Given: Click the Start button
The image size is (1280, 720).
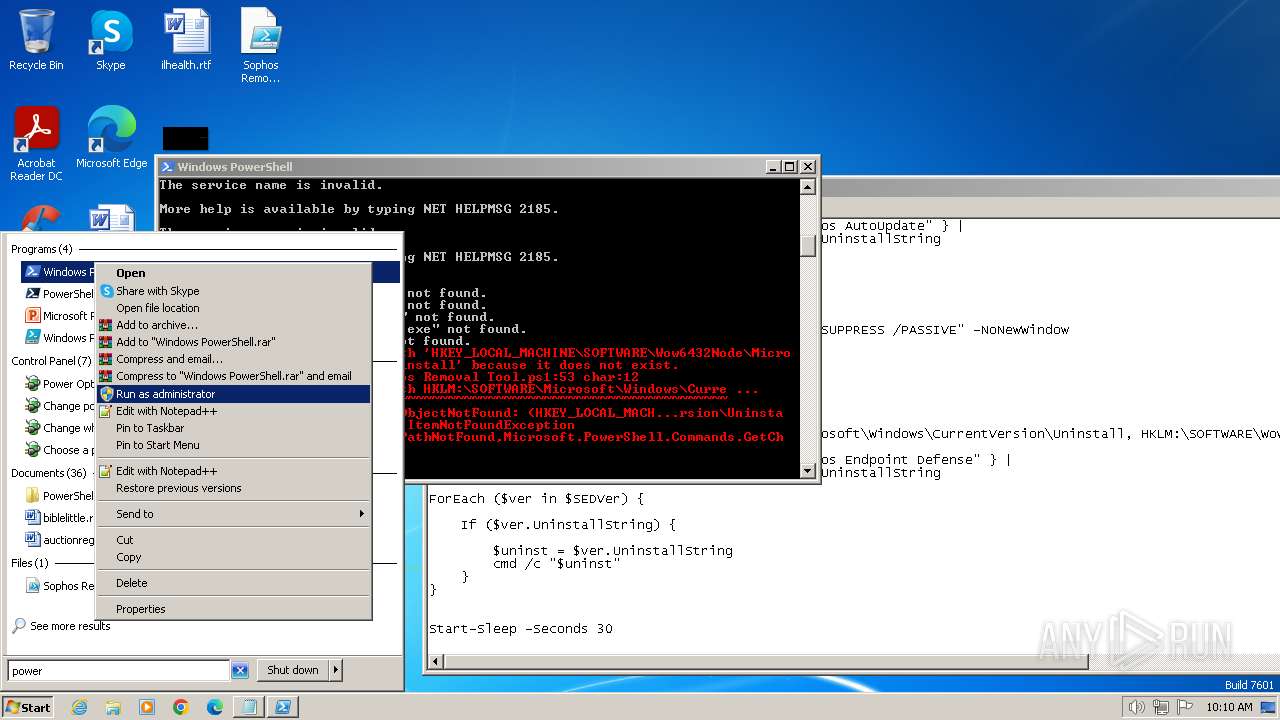Looking at the screenshot, I should click(28, 707).
